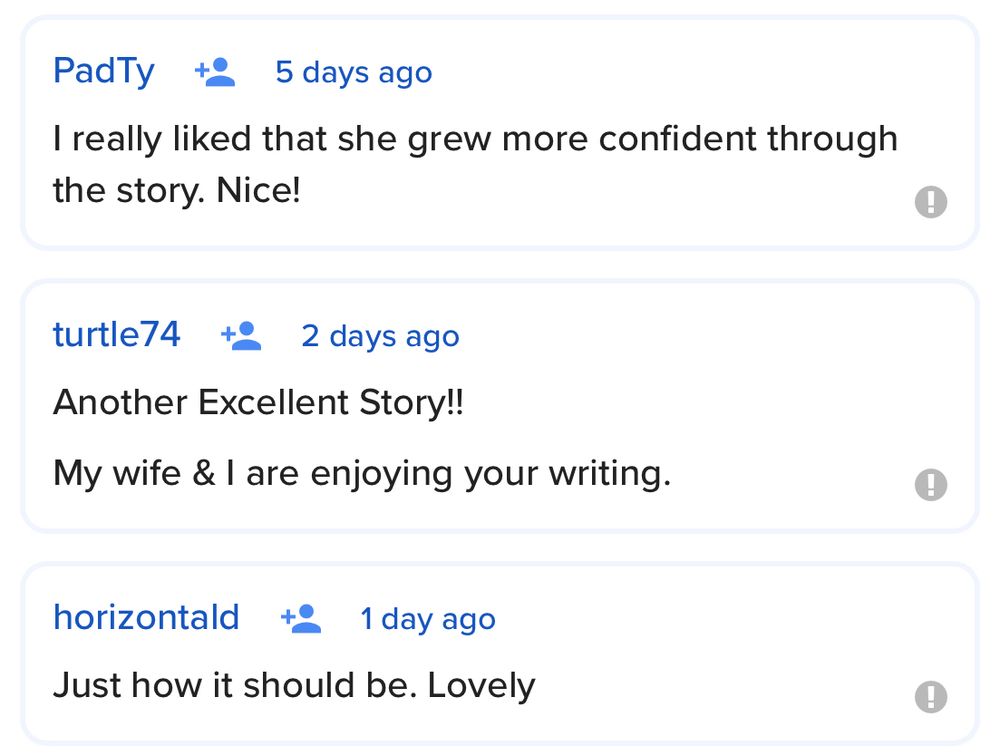Report turtle74's comment via exclamation icon

coord(930,485)
